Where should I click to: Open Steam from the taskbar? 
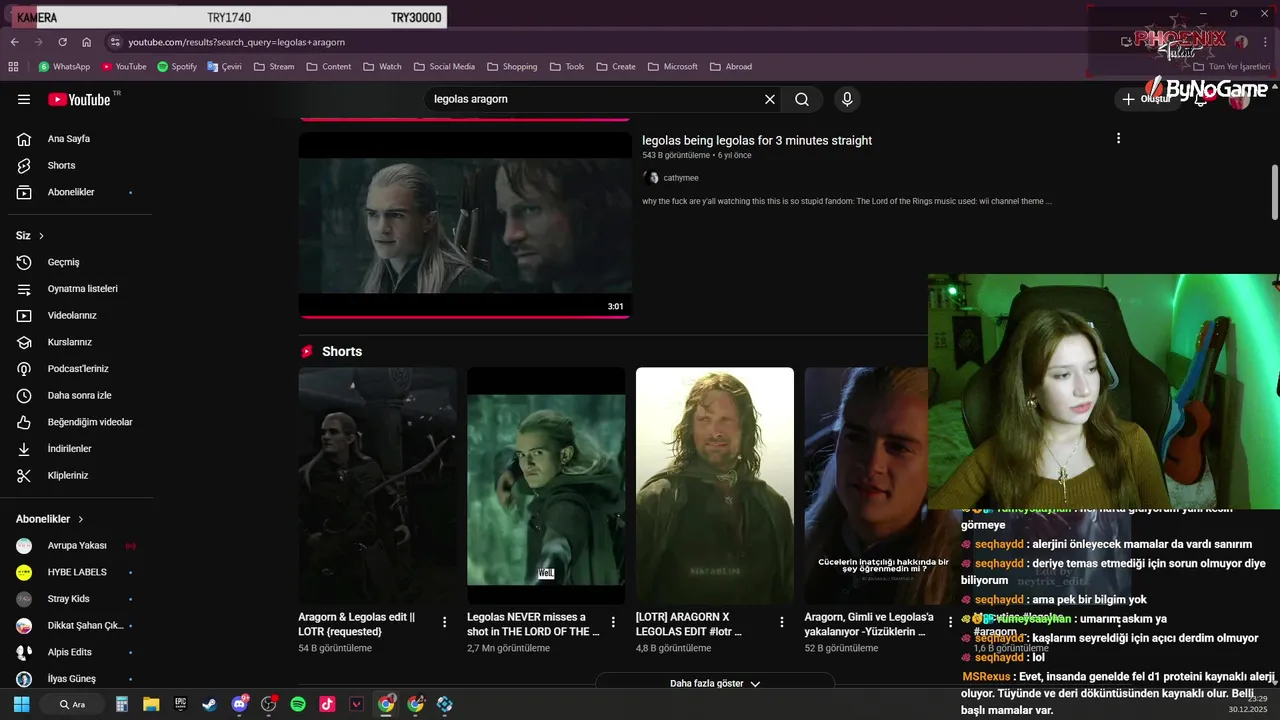pyautogui.click(x=210, y=704)
